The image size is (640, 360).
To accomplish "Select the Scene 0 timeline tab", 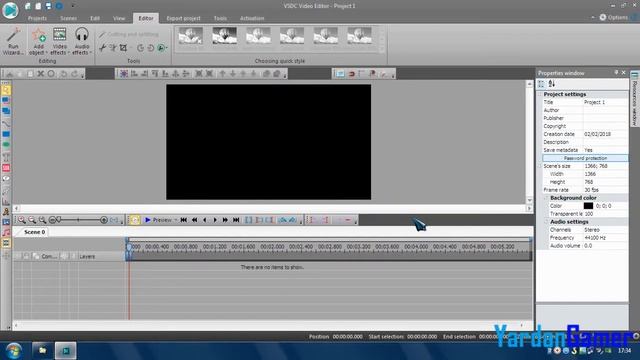I will pos(34,232).
